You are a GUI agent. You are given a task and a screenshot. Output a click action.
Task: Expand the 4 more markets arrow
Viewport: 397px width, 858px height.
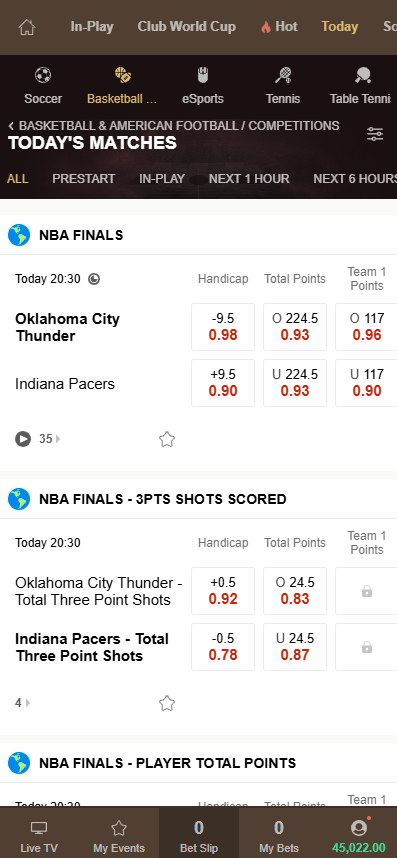click(28, 703)
